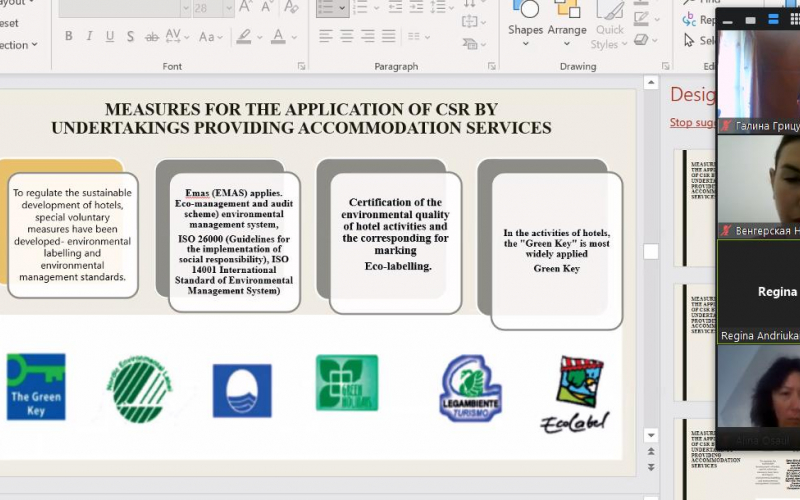Screen dimensions: 800x500
Task: Select Legambiente Turismo logo image
Action: click(470, 388)
